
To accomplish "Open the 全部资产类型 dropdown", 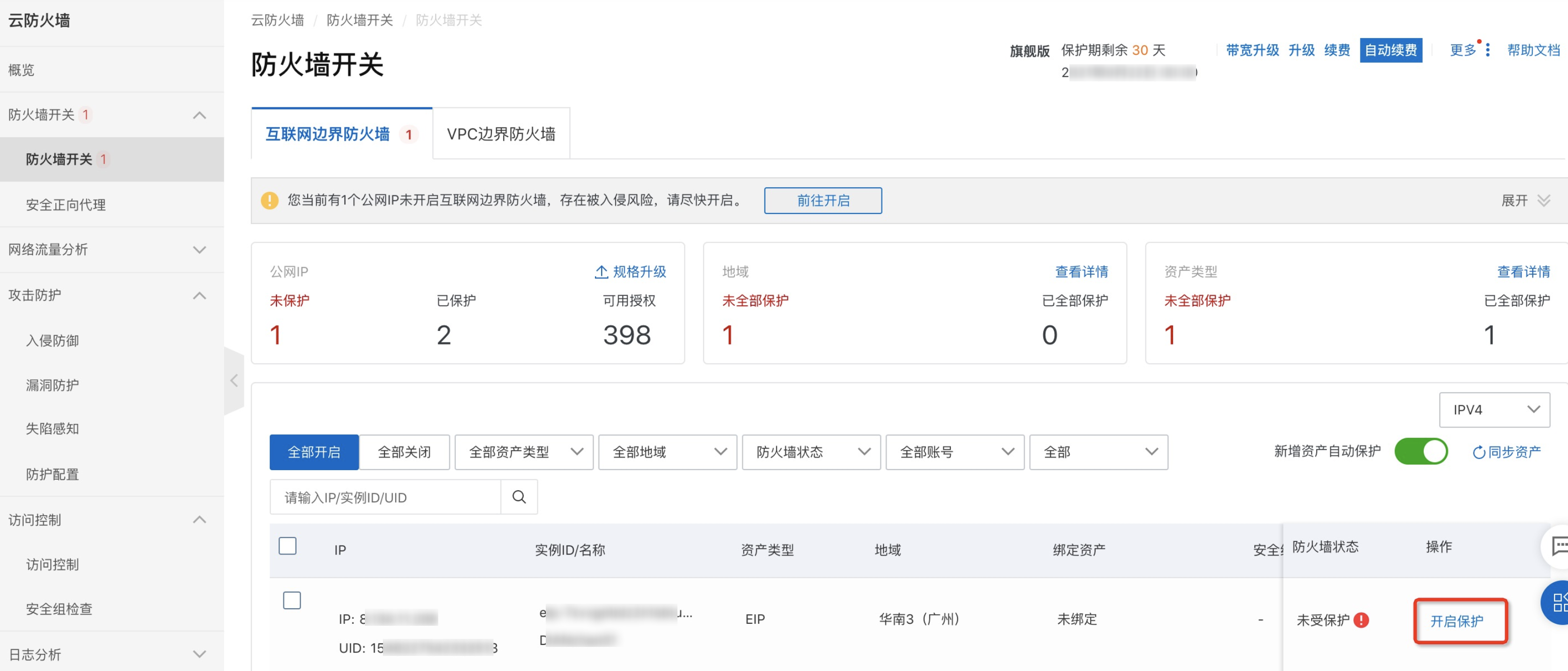I will point(524,452).
